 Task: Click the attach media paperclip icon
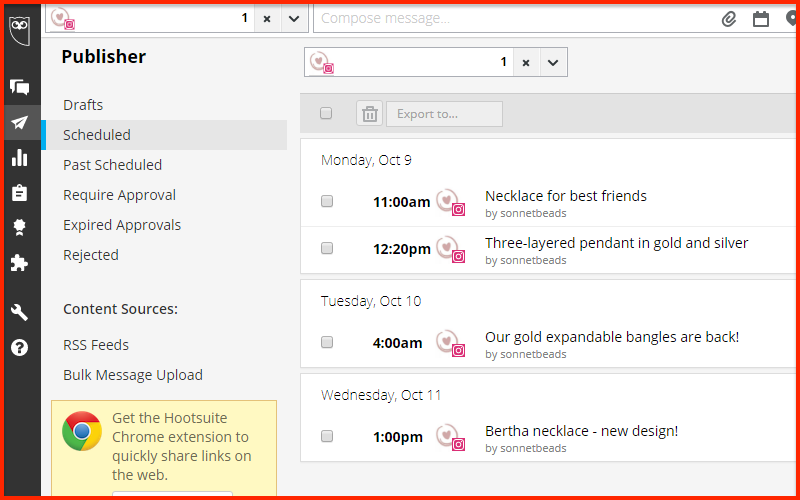tap(729, 19)
